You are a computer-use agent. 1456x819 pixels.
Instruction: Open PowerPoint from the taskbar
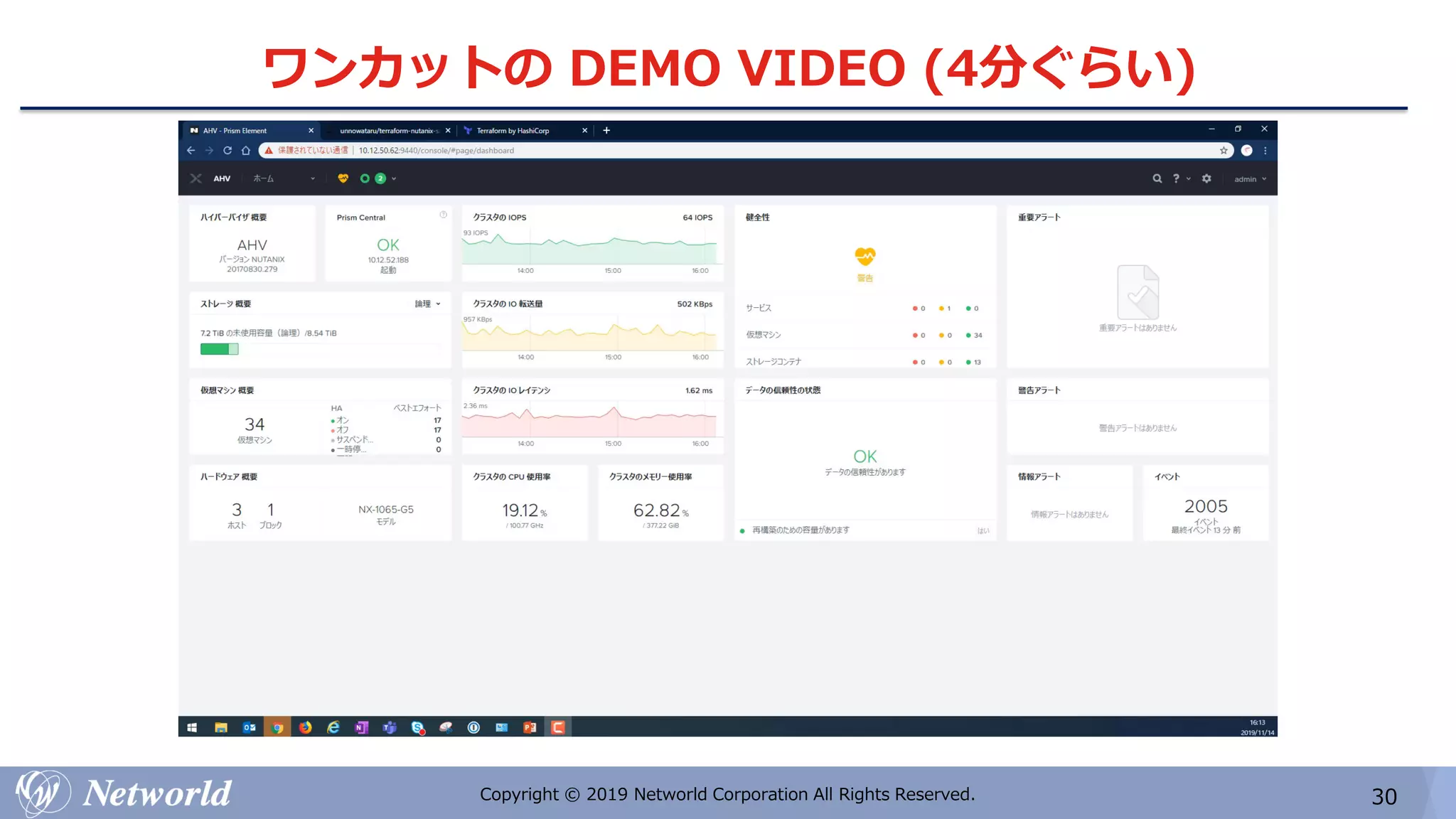click(530, 727)
